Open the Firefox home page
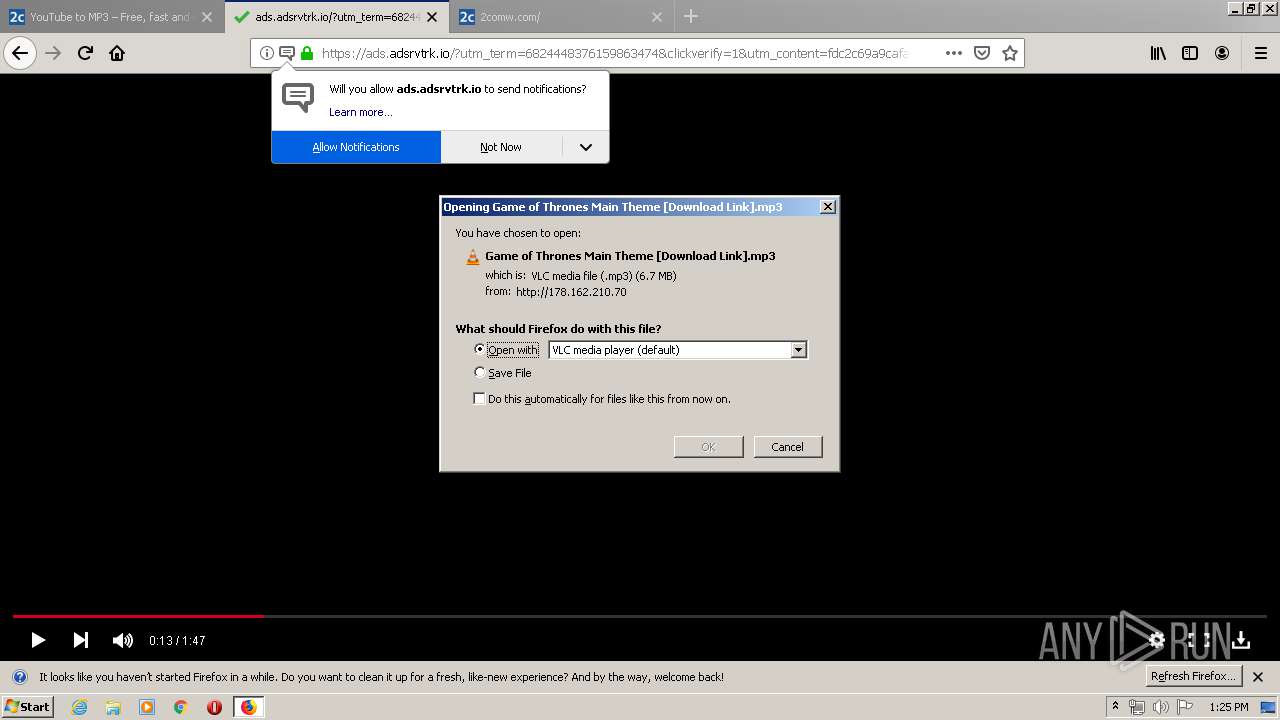The width and height of the screenshot is (1280, 720). (117, 53)
